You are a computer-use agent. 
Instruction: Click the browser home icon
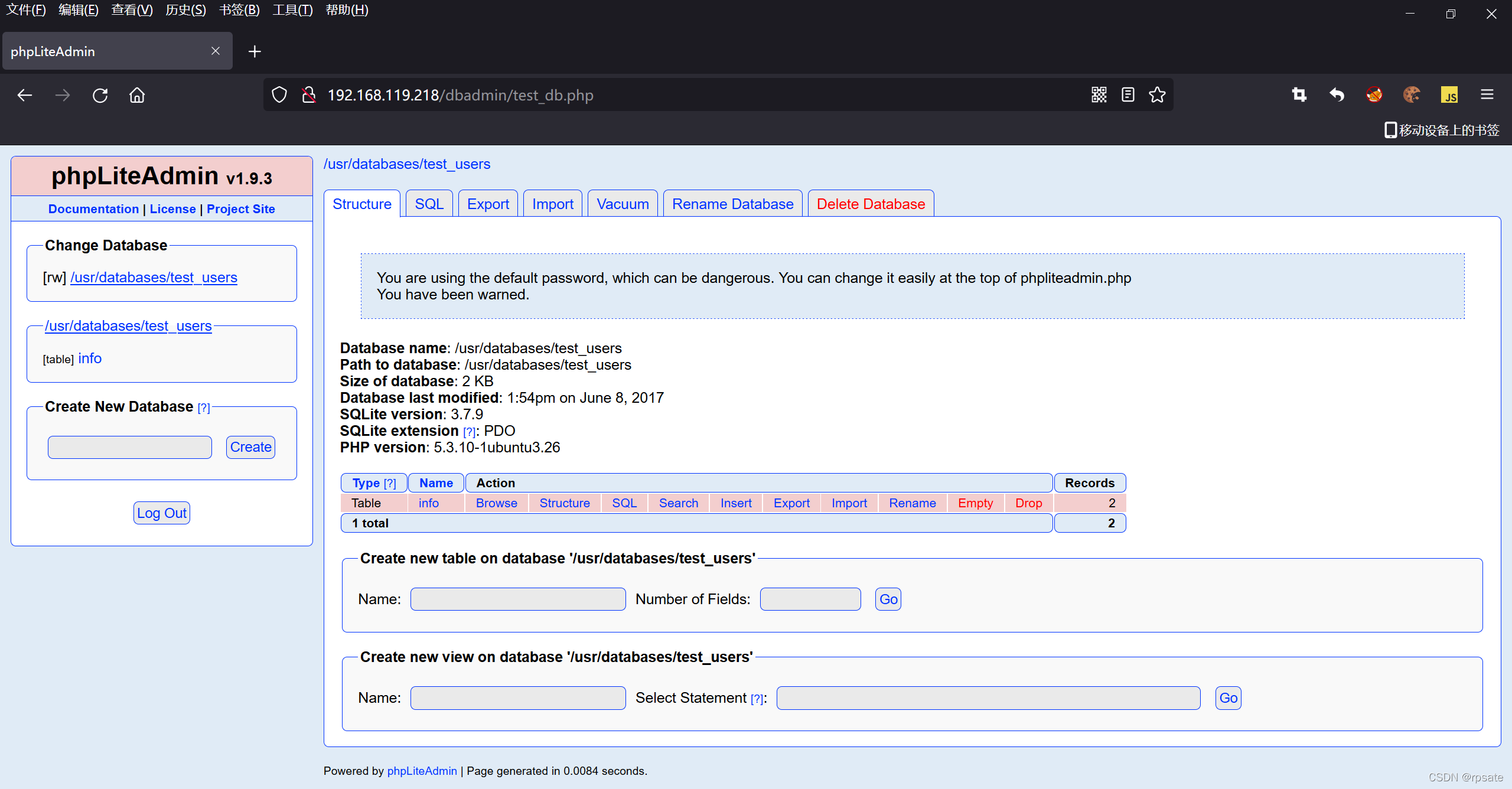137,95
